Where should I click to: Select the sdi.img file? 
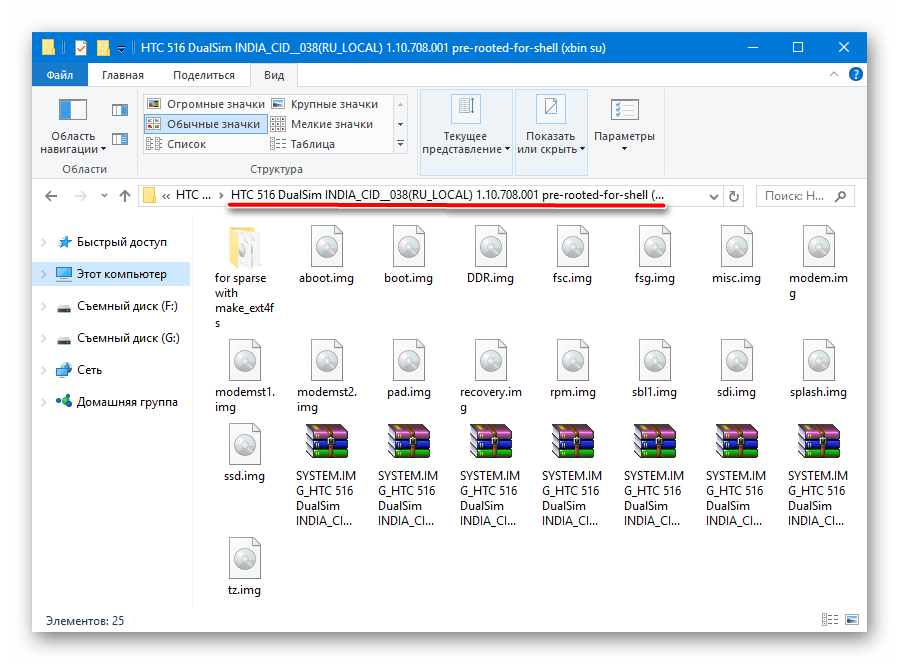coord(736,369)
